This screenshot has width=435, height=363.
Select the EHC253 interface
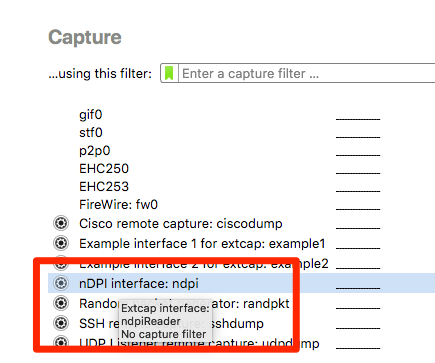tap(104, 187)
